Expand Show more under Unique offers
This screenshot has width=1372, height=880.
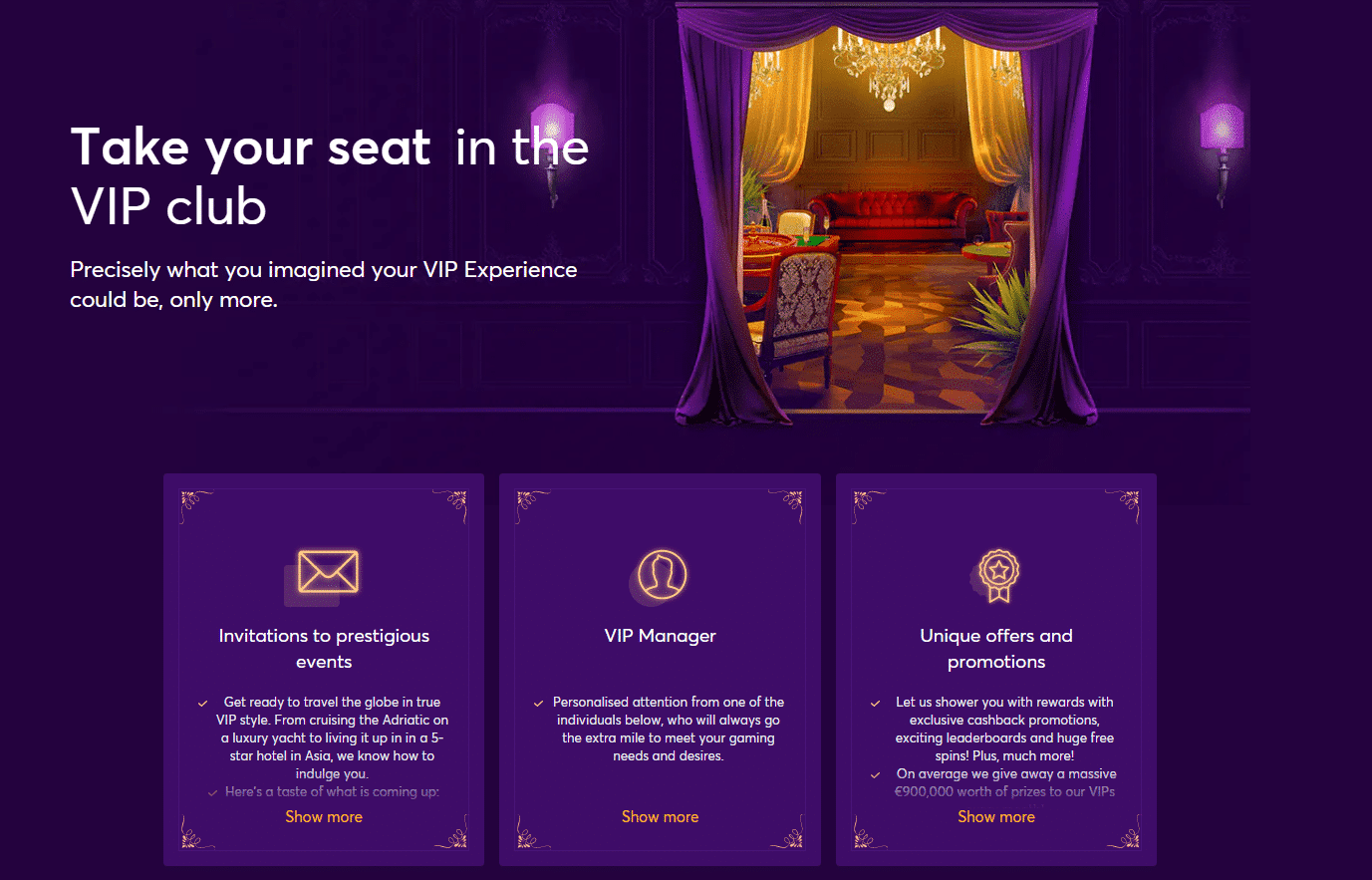click(x=996, y=816)
